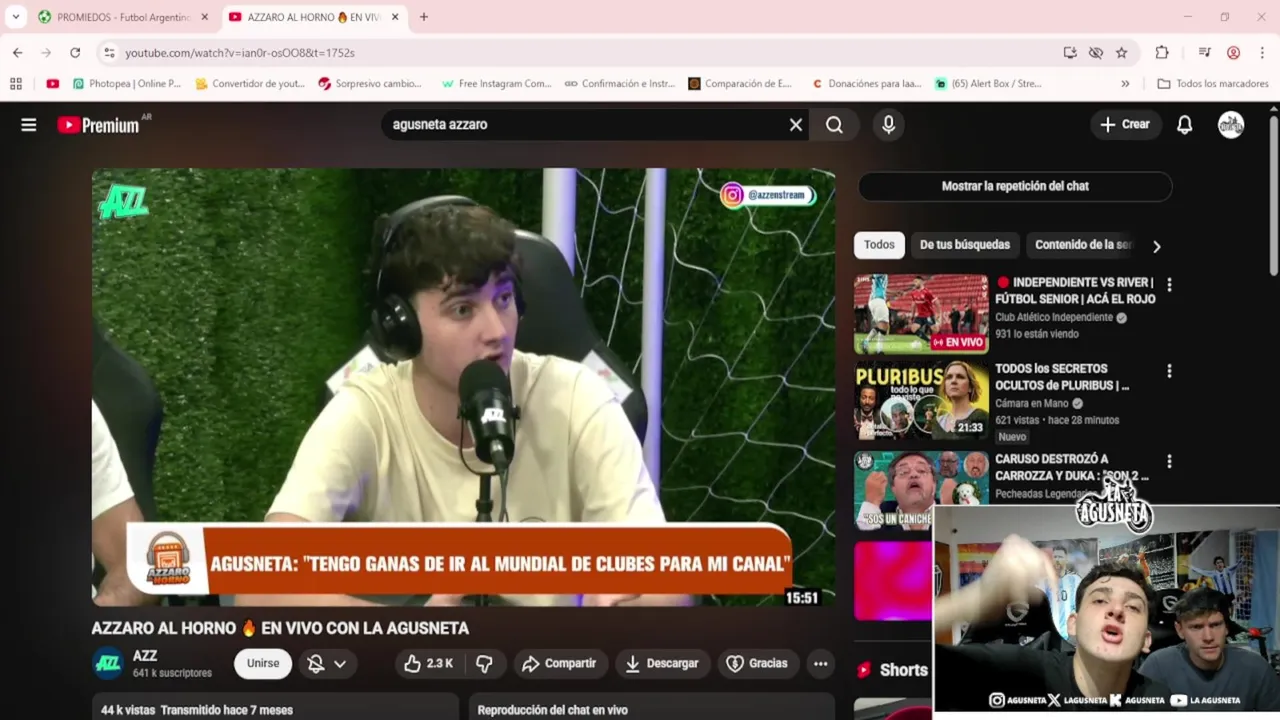Open options for Pluribus video
1280x720 pixels.
1169,371
